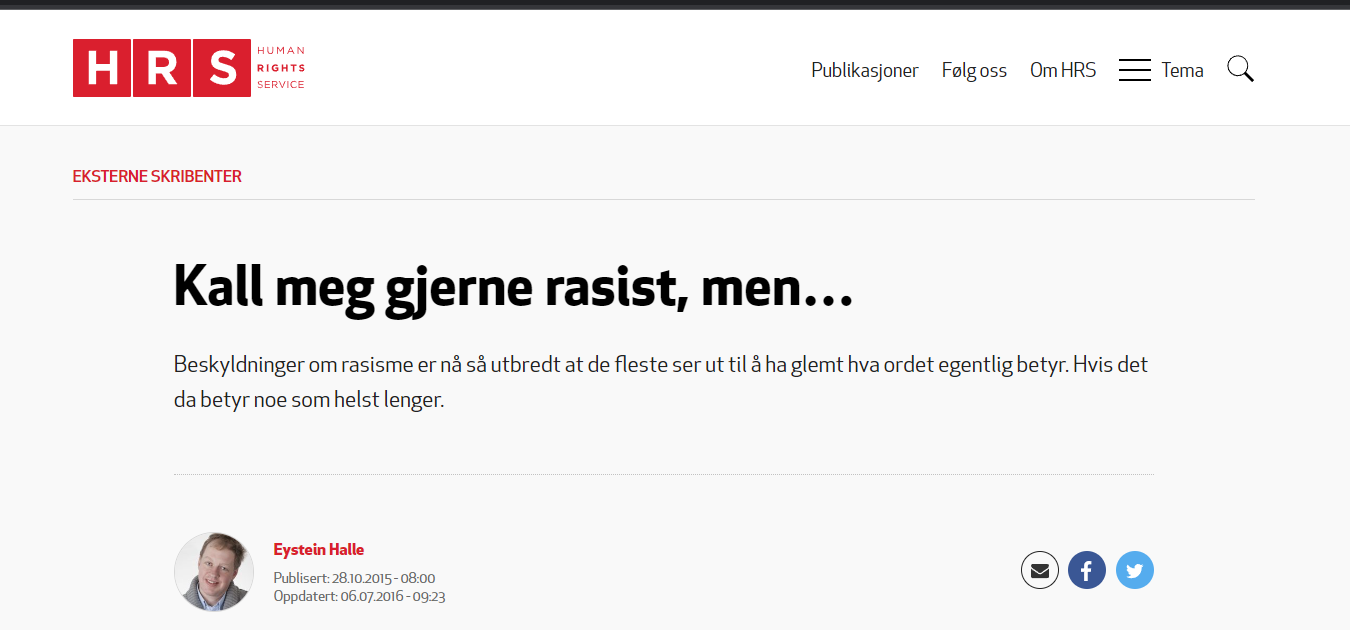Open search with the magnifier icon
1350x630 pixels.
pos(1240,69)
